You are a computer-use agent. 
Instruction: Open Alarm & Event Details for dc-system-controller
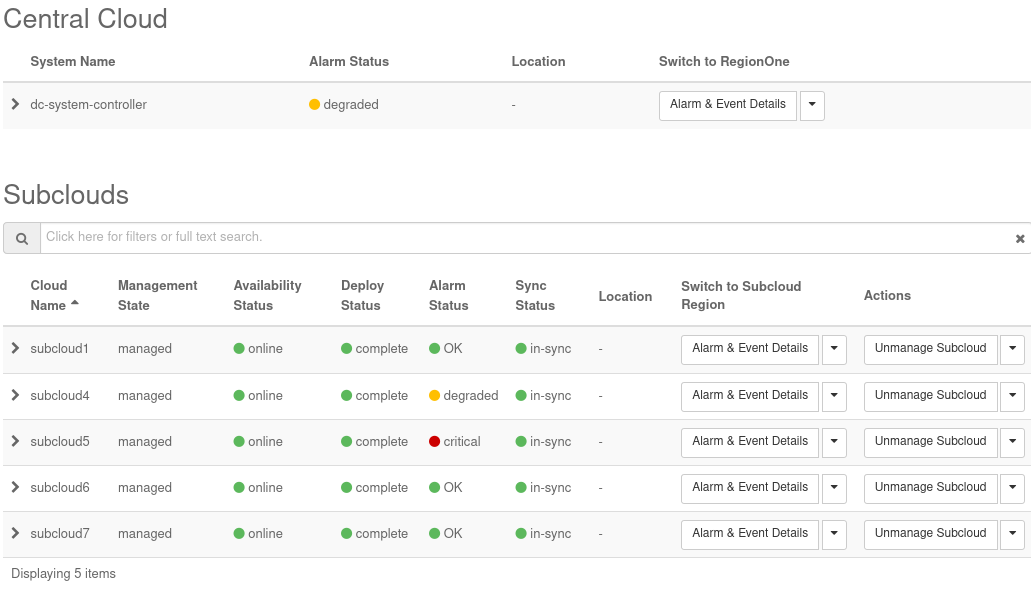[x=727, y=105]
